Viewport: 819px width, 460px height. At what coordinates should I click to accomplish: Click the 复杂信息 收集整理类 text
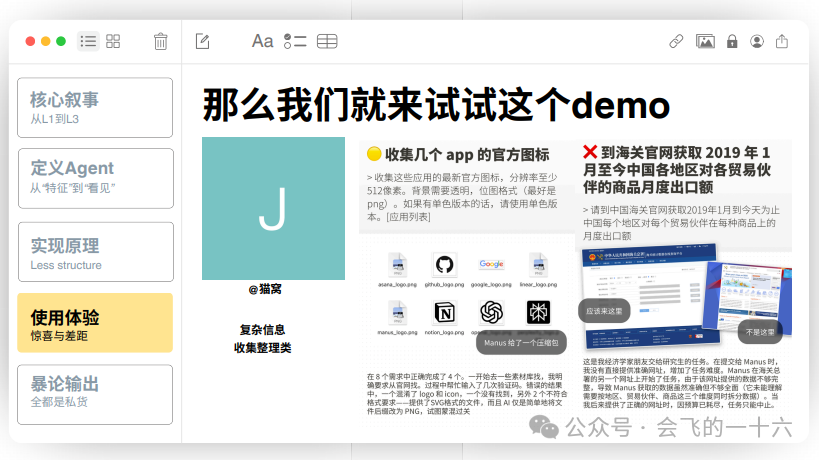click(x=263, y=339)
